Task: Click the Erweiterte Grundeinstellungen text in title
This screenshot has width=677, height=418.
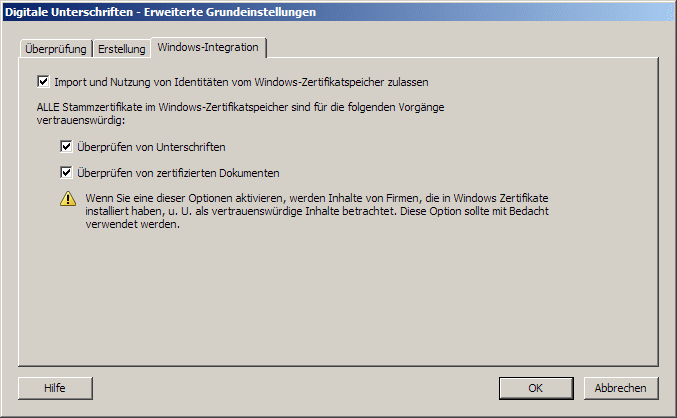Action: [x=230, y=12]
